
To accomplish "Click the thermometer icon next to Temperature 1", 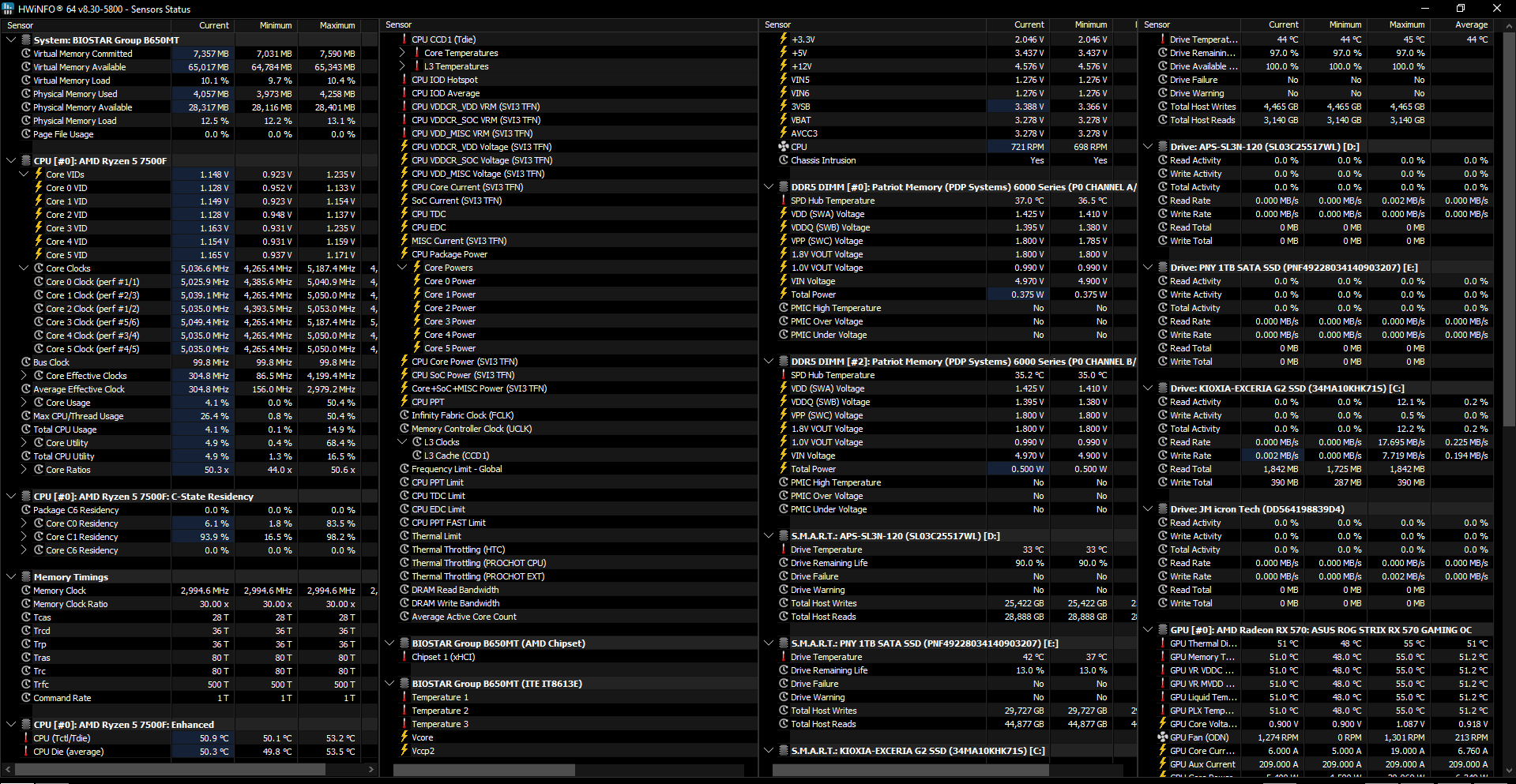I will [x=404, y=697].
